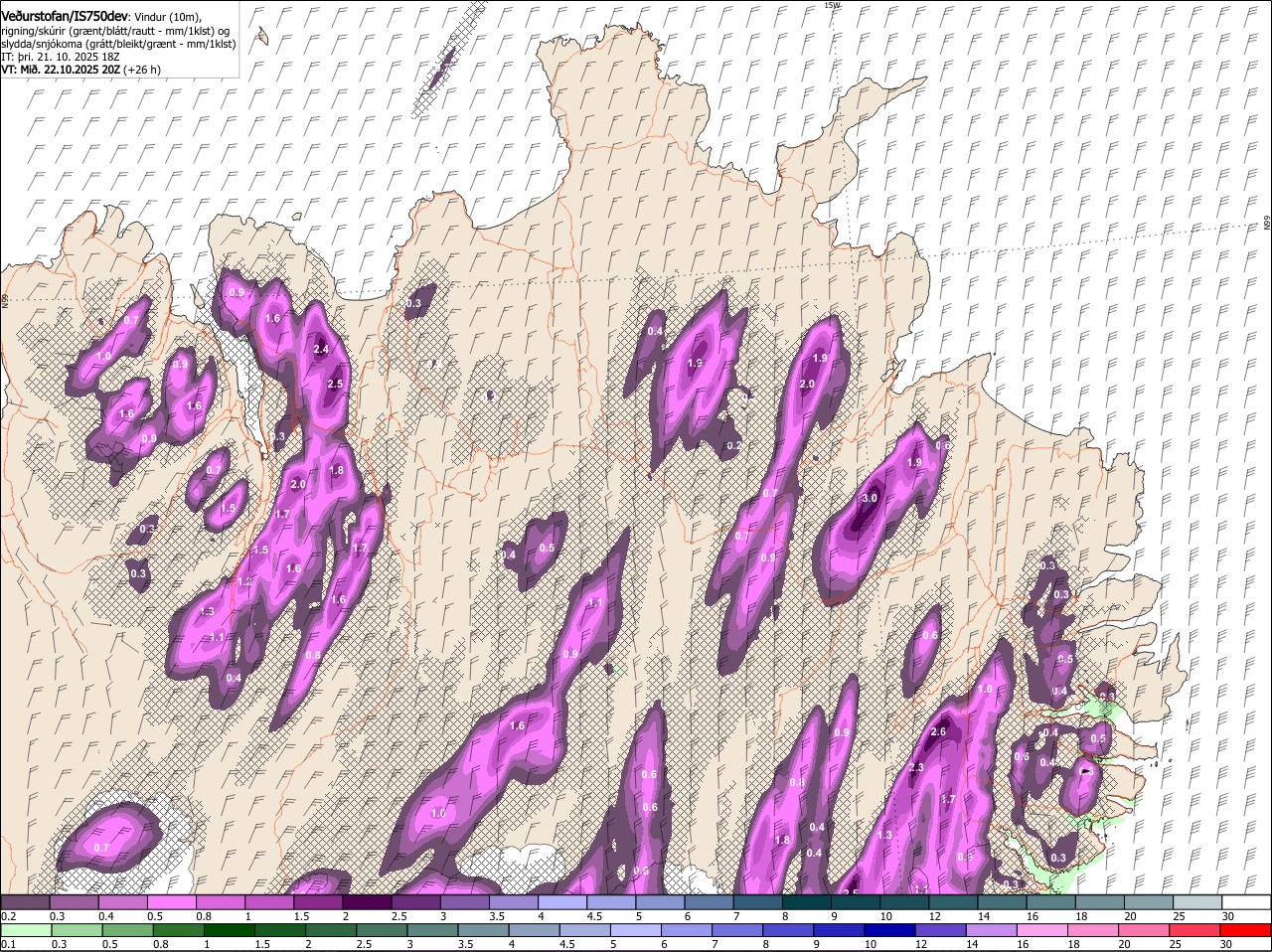This screenshot has width=1272, height=952.
Task: Click the Veðurstofan/IS750dev title text
Action: click(66, 16)
